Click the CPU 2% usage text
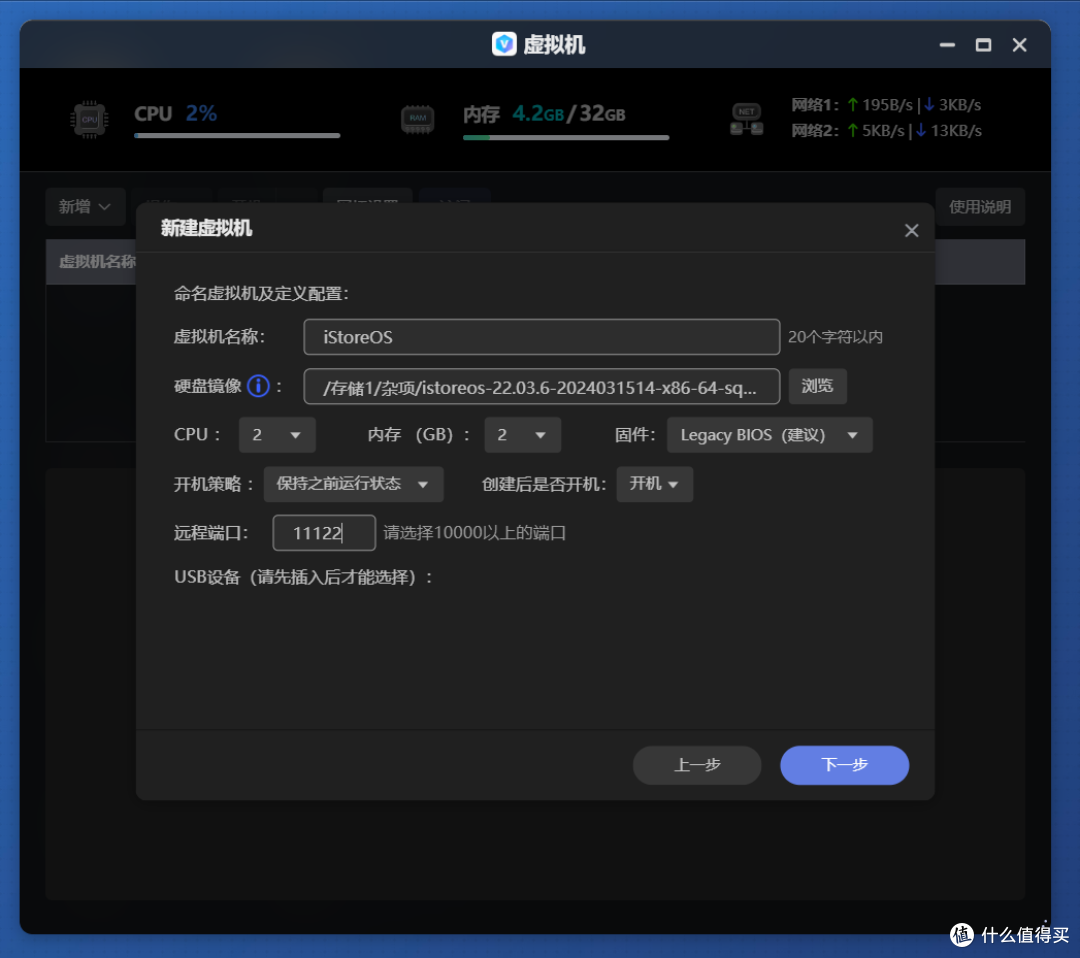1080x958 pixels. point(176,113)
